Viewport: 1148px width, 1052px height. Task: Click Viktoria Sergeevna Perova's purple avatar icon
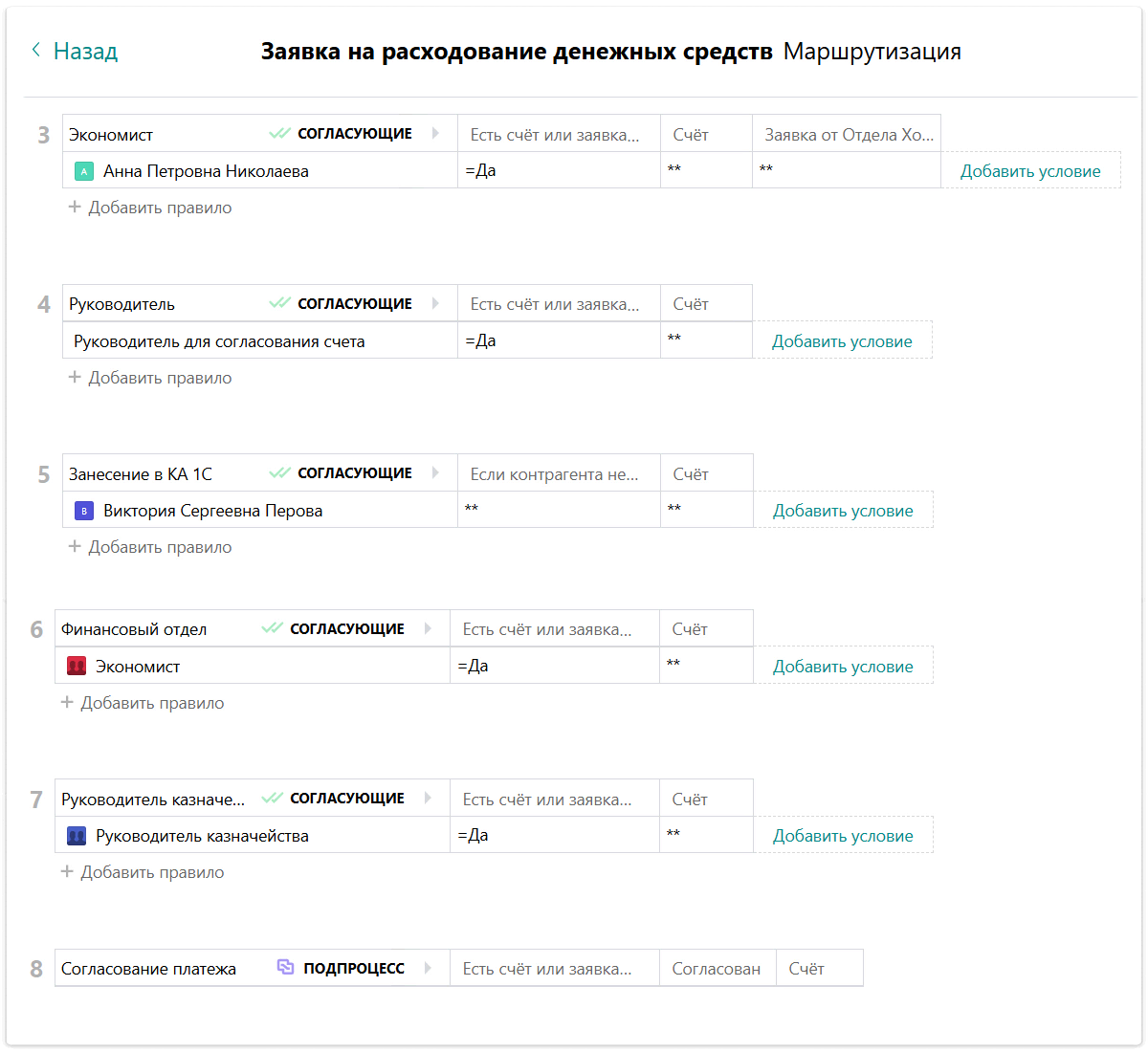tap(84, 511)
